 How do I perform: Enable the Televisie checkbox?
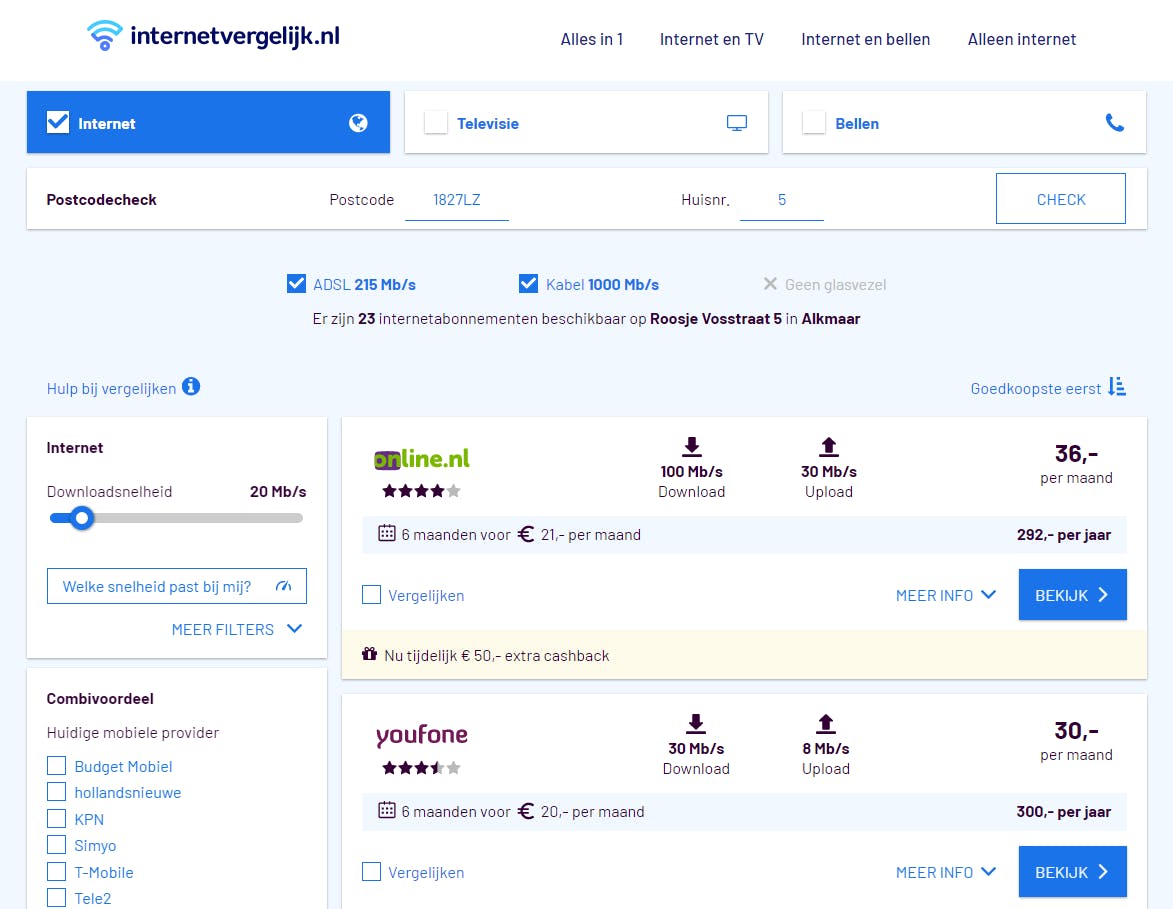point(435,122)
